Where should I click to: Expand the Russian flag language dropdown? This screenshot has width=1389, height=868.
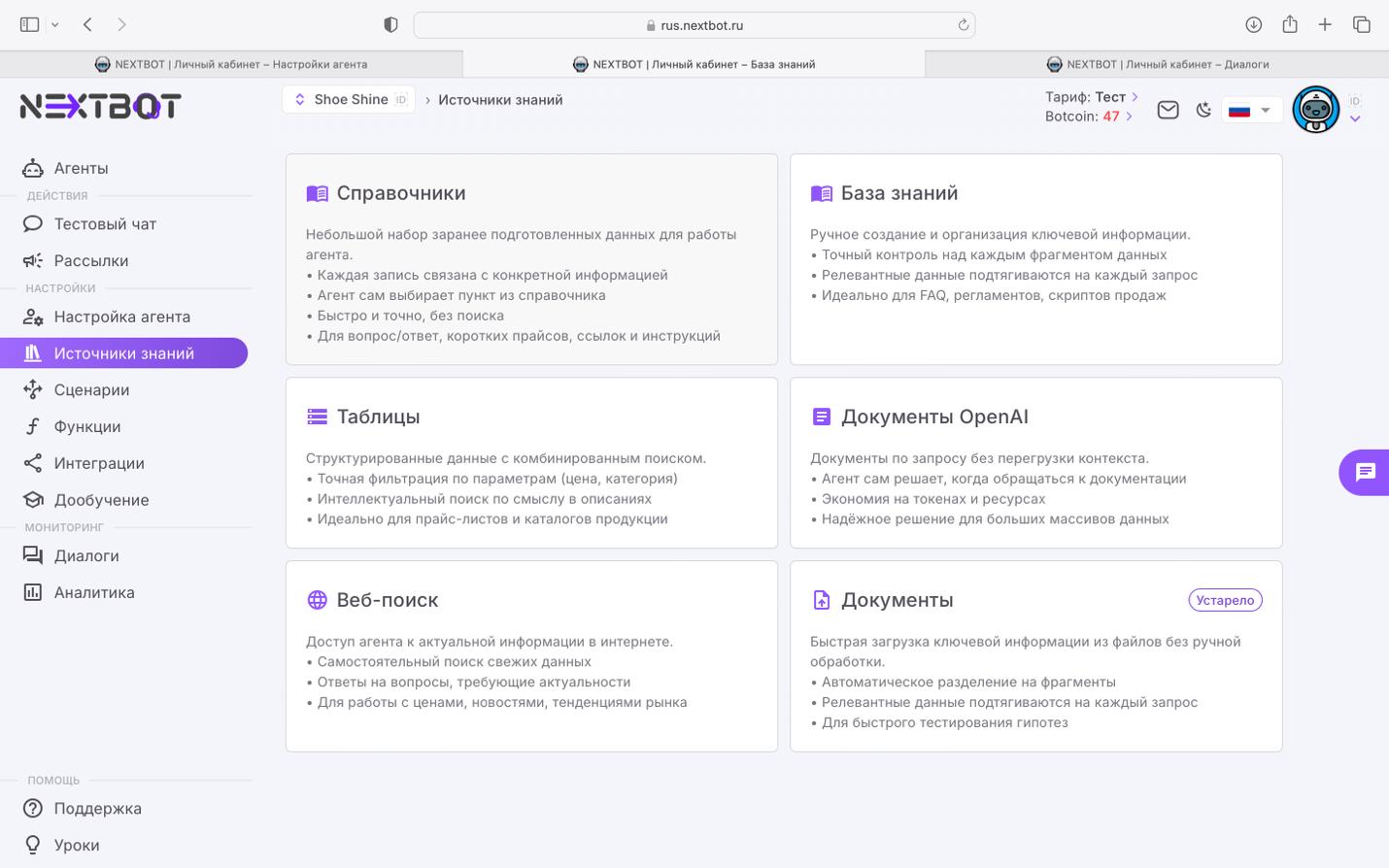pos(1250,110)
